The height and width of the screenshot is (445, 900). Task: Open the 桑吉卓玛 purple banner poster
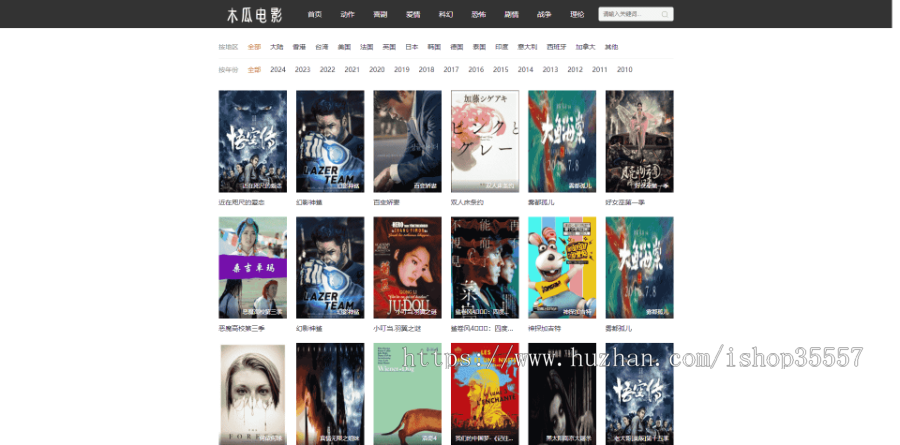(x=253, y=268)
